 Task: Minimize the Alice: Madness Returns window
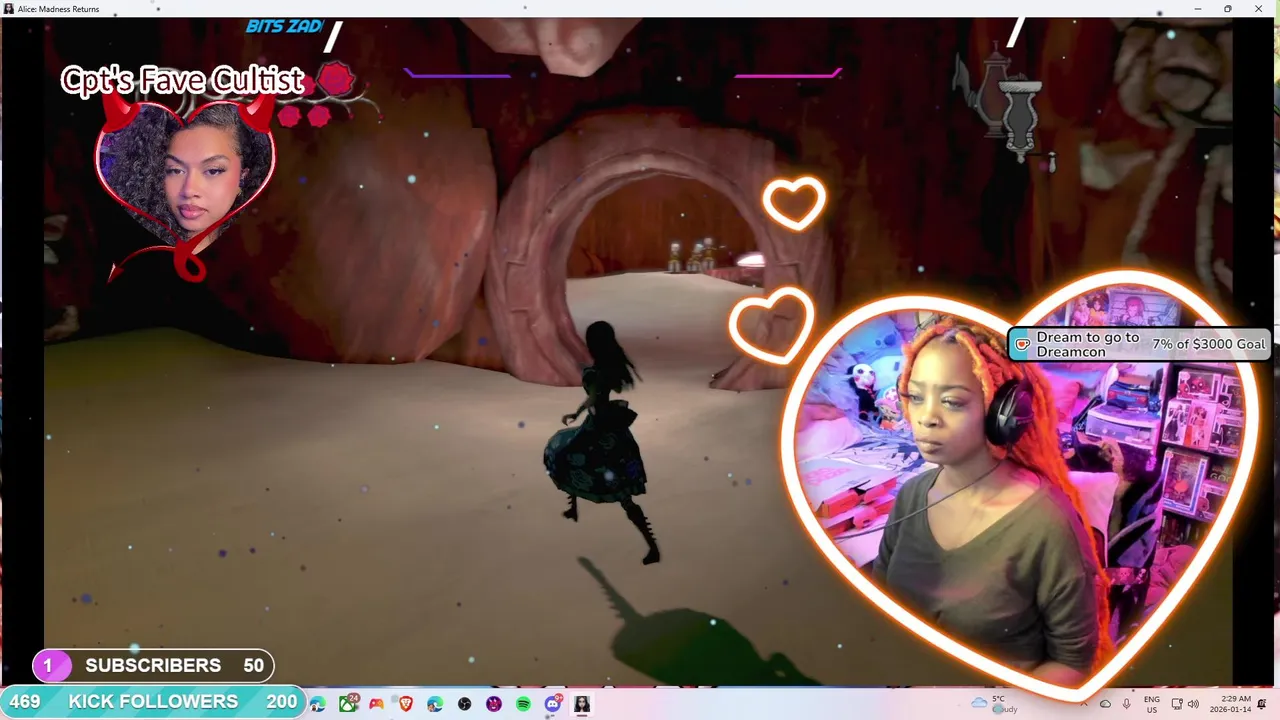[x=1198, y=9]
